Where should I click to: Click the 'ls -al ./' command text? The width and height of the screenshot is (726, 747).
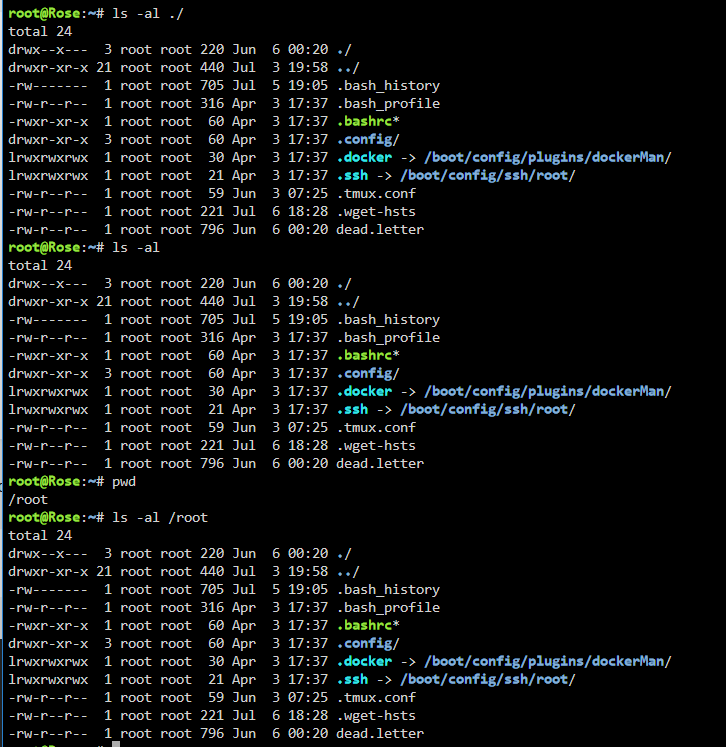click(x=148, y=14)
